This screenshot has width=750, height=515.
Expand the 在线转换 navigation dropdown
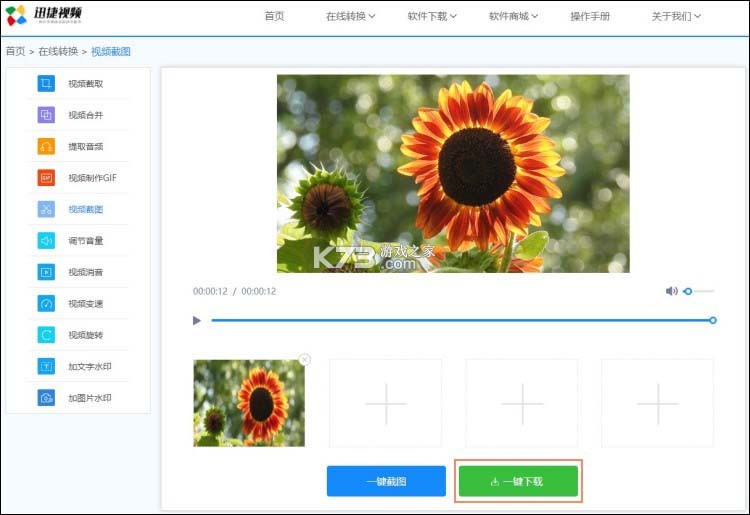tap(351, 16)
